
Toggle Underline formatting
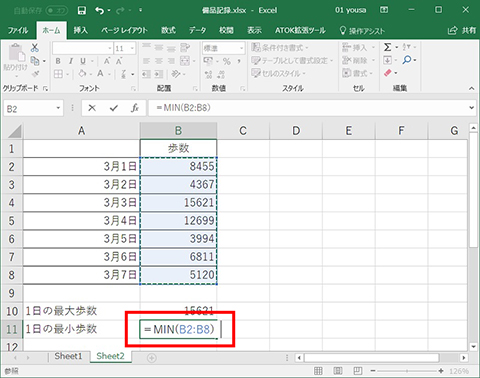83,61
